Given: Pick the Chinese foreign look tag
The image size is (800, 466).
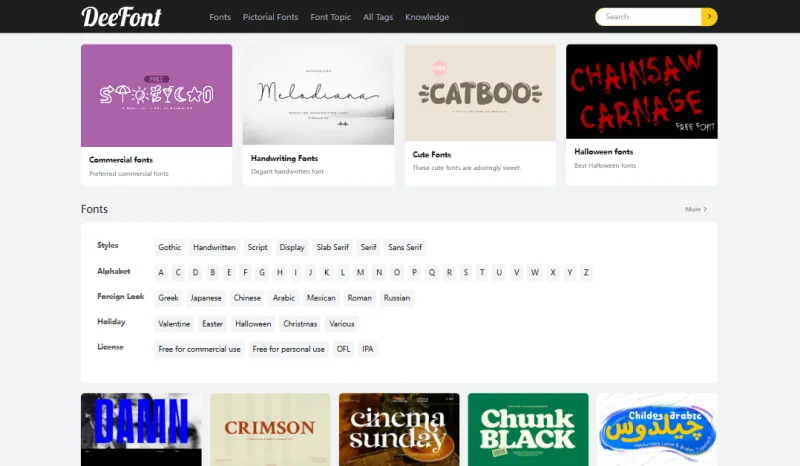Looking at the screenshot, I should (x=247, y=298).
